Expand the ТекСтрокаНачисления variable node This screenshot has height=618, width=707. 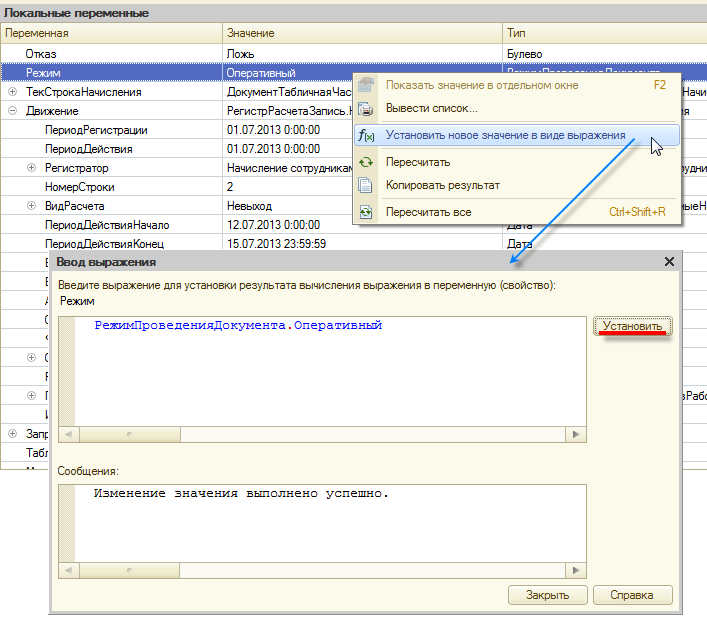click(13, 92)
